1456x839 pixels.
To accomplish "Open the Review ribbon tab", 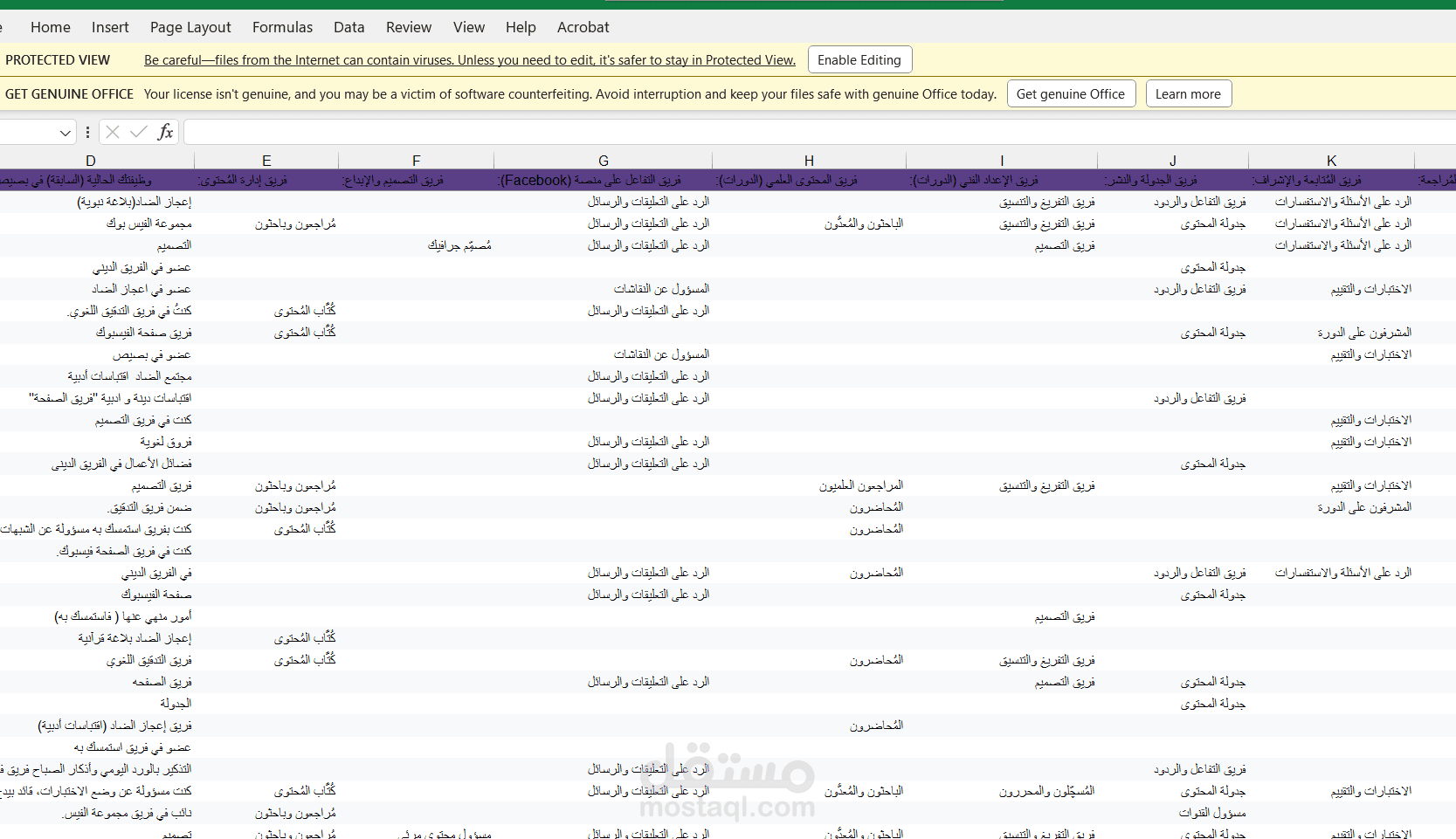I will (x=409, y=27).
